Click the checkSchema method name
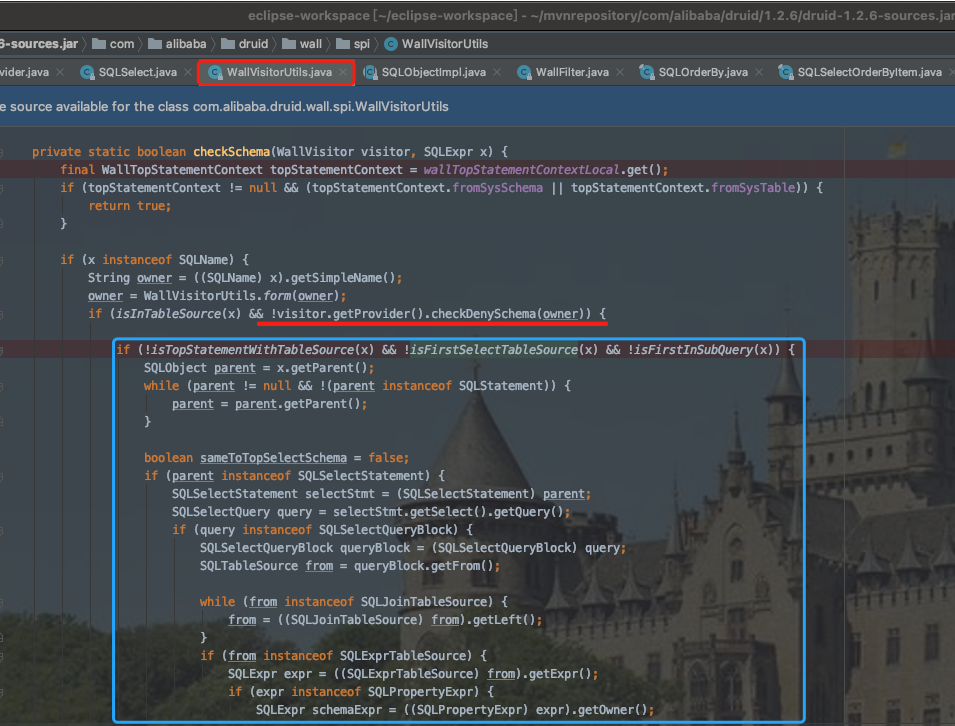The width and height of the screenshot is (955, 726). [231, 152]
